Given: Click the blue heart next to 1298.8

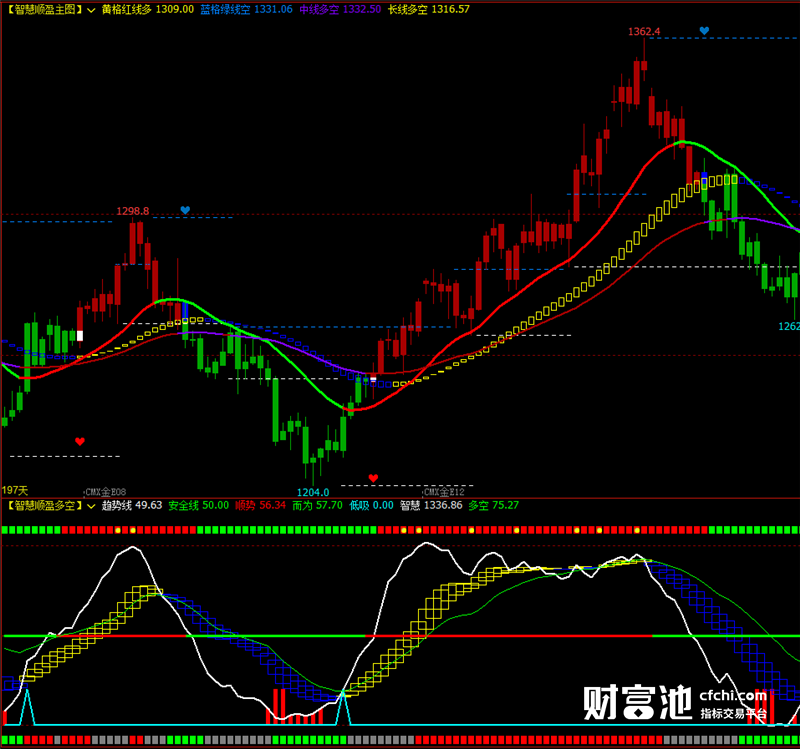Looking at the screenshot, I should tap(185, 210).
